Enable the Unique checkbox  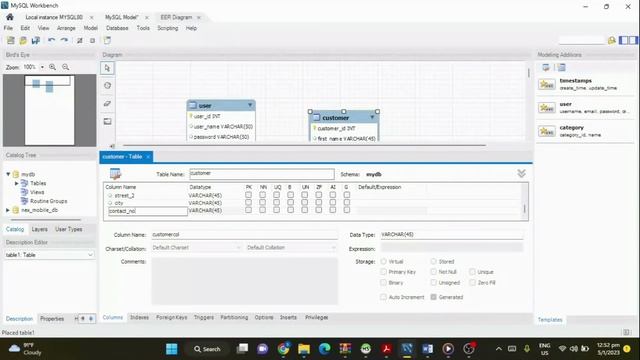pyautogui.click(x=472, y=272)
